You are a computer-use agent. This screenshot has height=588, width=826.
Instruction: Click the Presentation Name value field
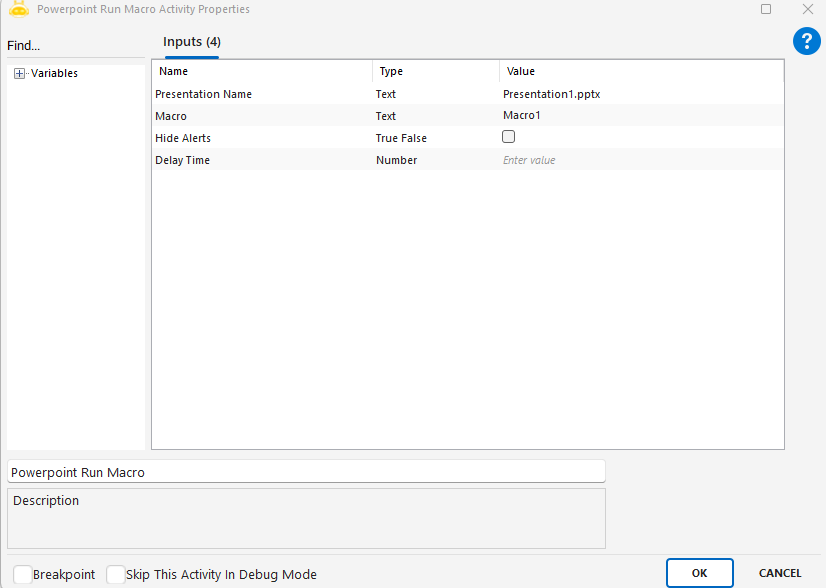pyautogui.click(x=640, y=94)
